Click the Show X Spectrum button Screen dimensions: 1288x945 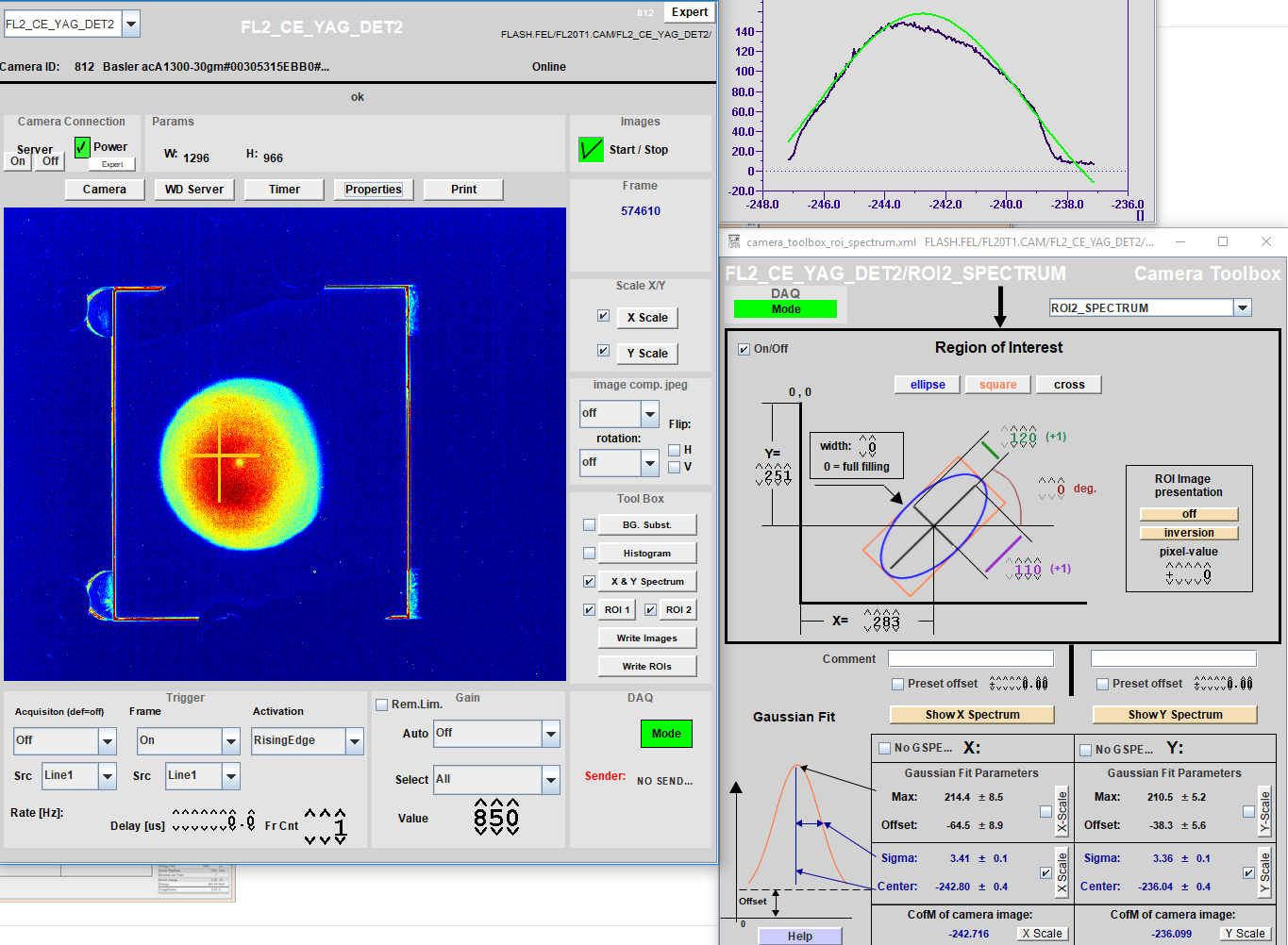click(972, 715)
